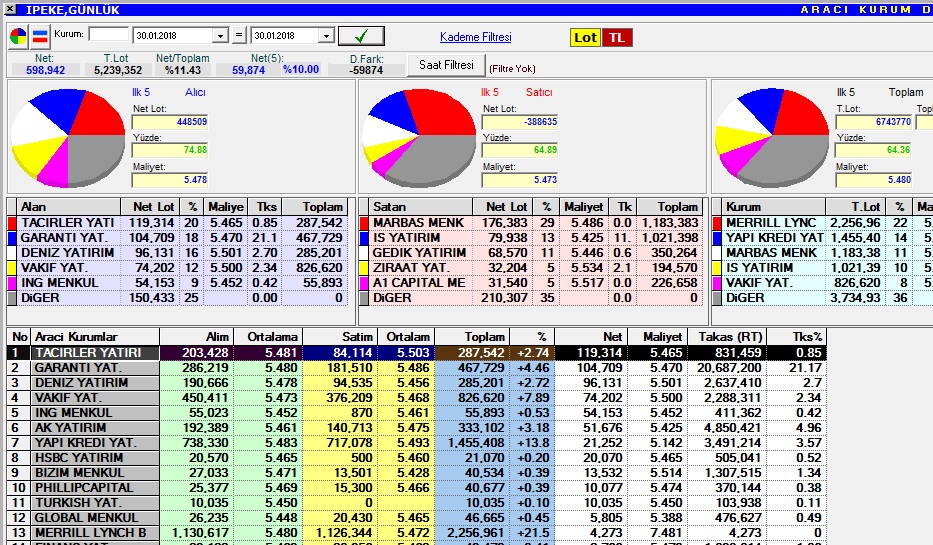Screen dimensions: 933x545
Task: Close the IPEKE window via X
Action: tap(10, 9)
